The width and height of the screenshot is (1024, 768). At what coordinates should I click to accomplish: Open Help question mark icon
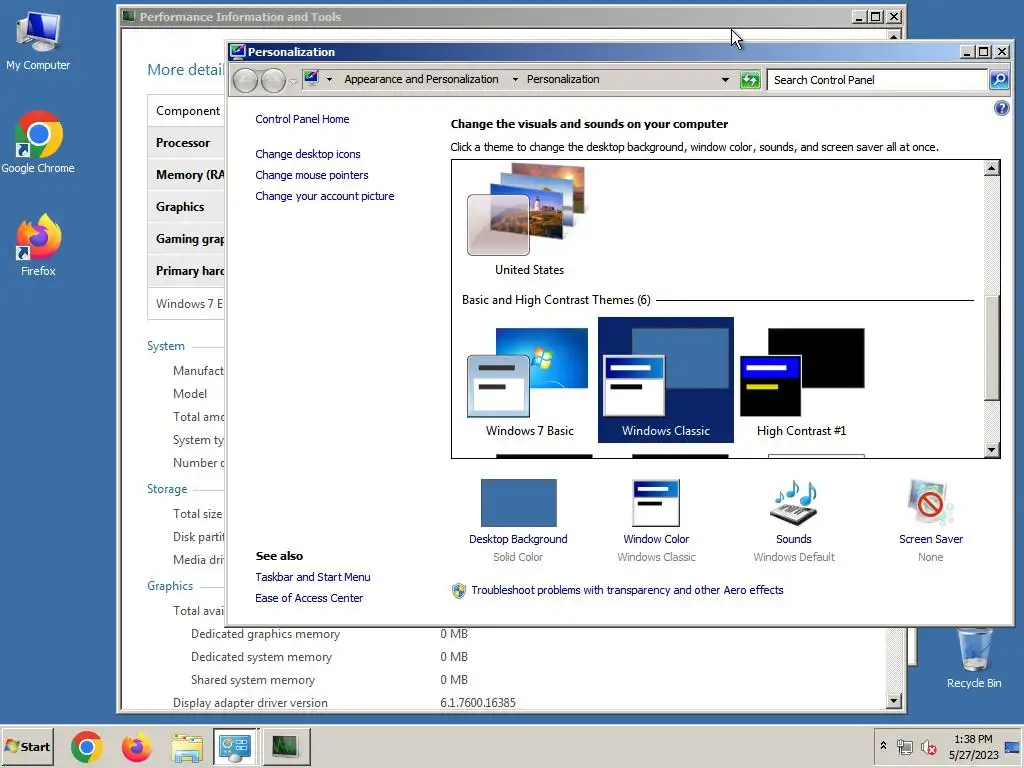[x=1001, y=108]
